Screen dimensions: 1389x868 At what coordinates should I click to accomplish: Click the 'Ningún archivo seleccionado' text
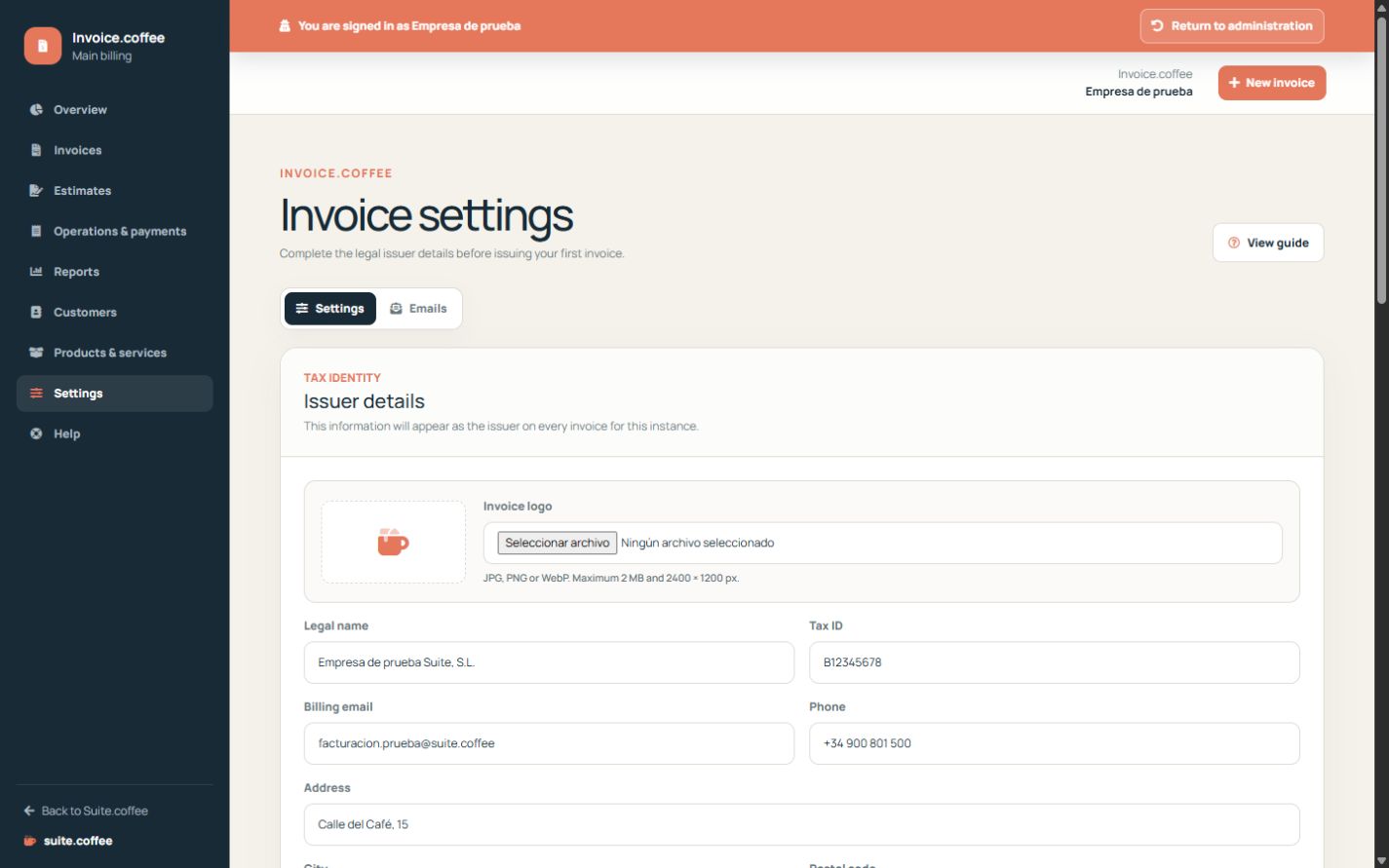pos(698,543)
